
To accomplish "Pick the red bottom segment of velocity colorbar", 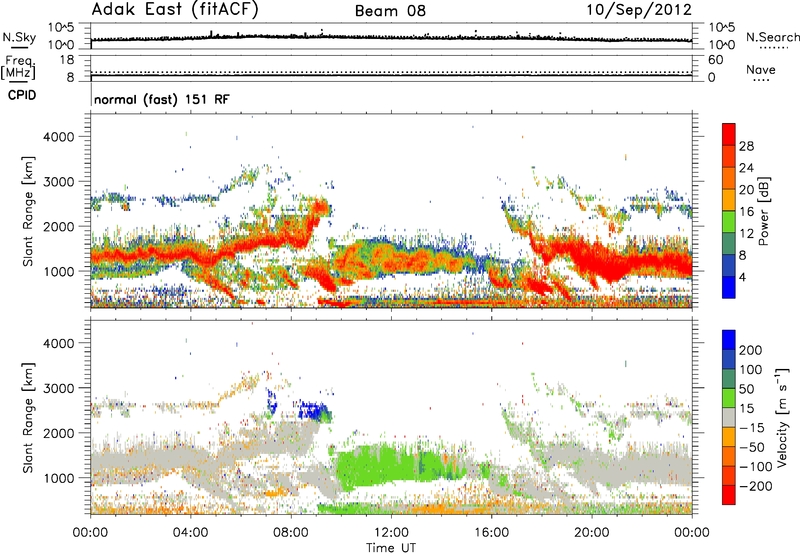I will (x=729, y=495).
